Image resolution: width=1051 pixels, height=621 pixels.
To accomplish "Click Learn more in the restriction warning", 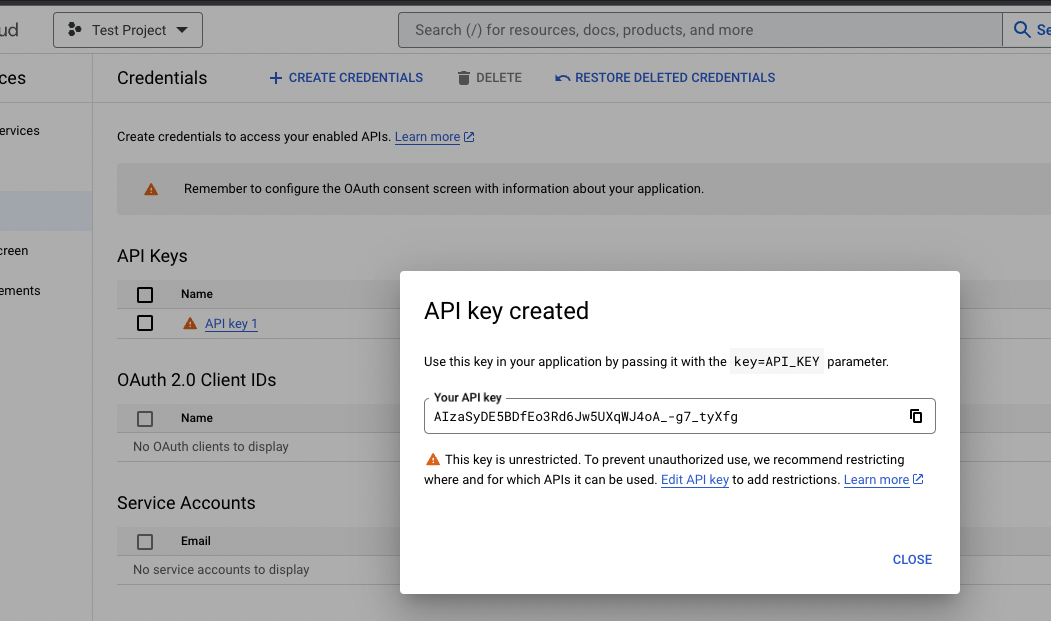I will pyautogui.click(x=877, y=479).
